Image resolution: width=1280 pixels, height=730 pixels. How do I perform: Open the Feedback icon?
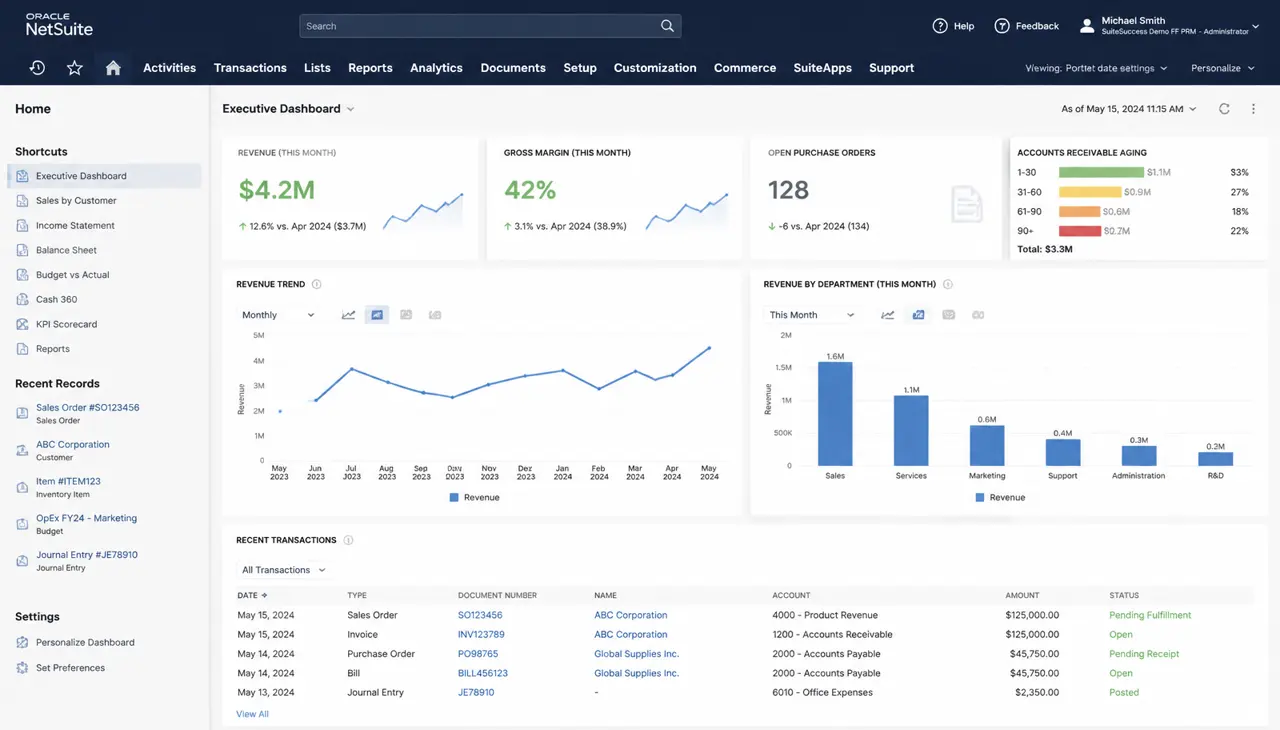[1002, 26]
